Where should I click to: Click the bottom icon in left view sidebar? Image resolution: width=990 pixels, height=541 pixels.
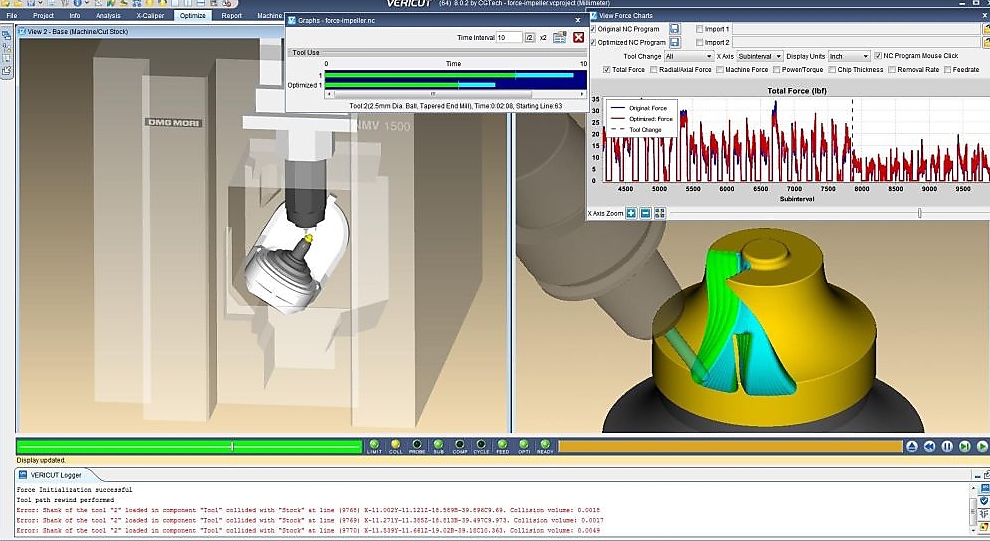6,71
